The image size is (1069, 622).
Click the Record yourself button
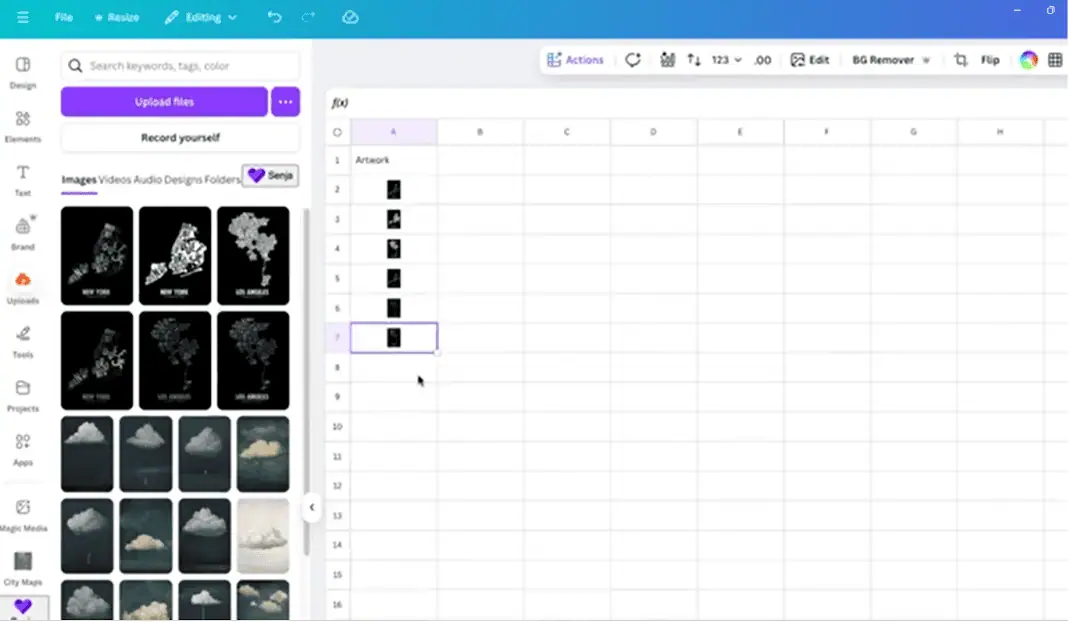pyautogui.click(x=180, y=138)
